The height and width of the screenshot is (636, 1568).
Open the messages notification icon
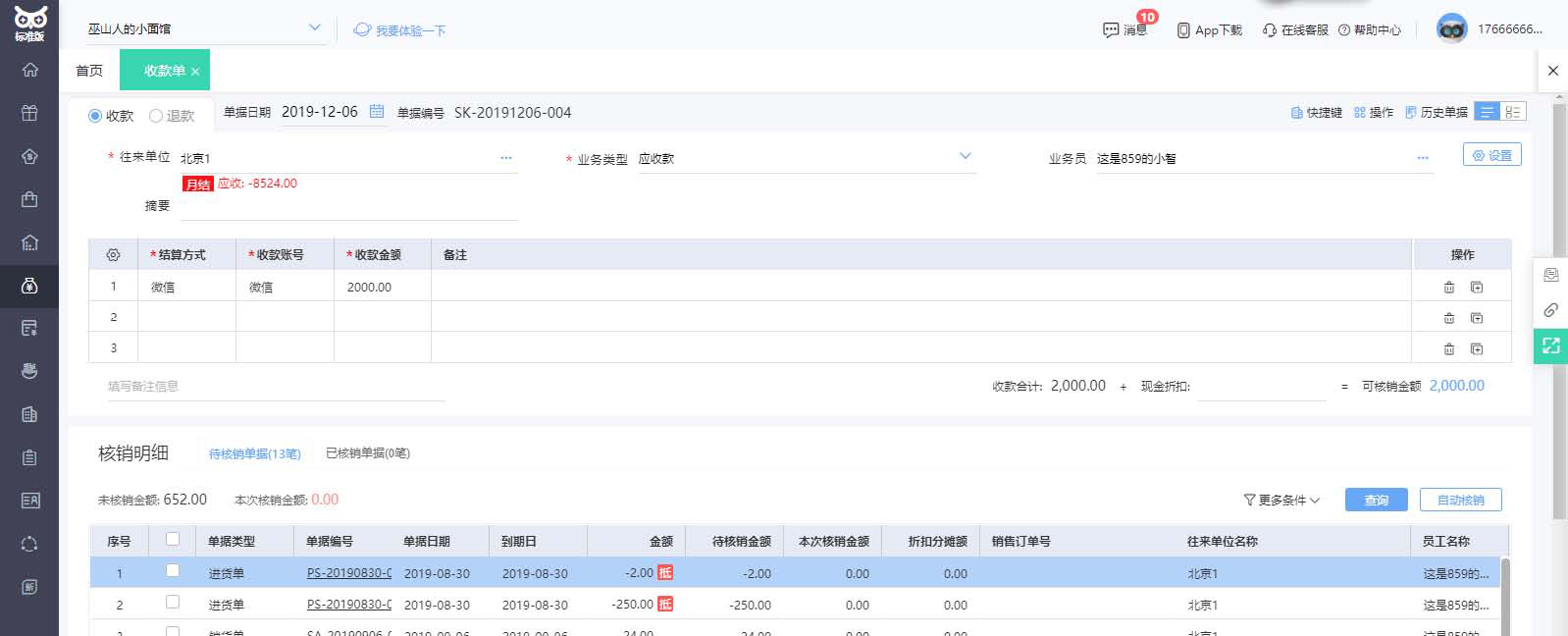pos(1111,30)
